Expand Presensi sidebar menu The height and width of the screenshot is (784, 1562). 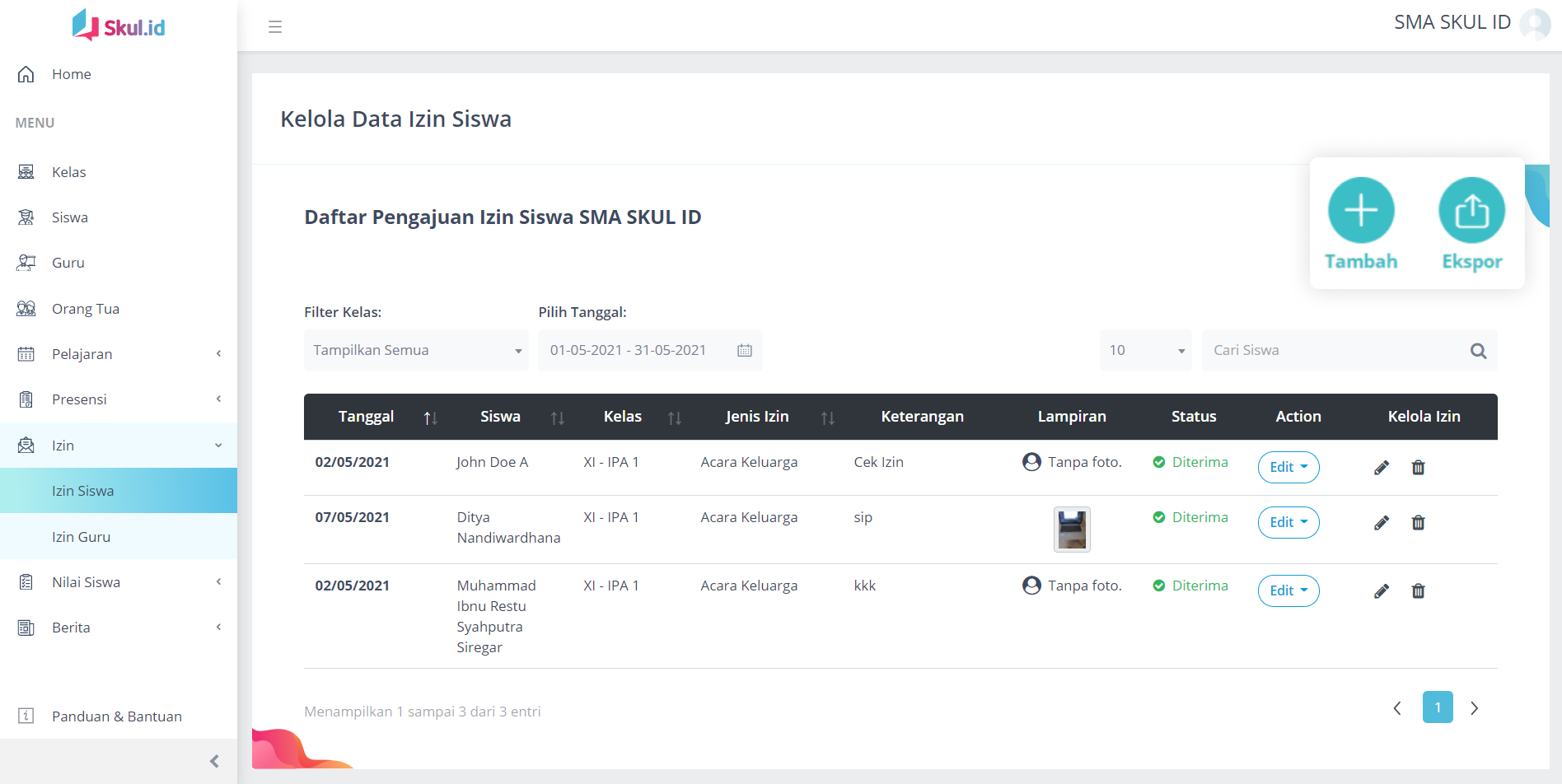119,399
